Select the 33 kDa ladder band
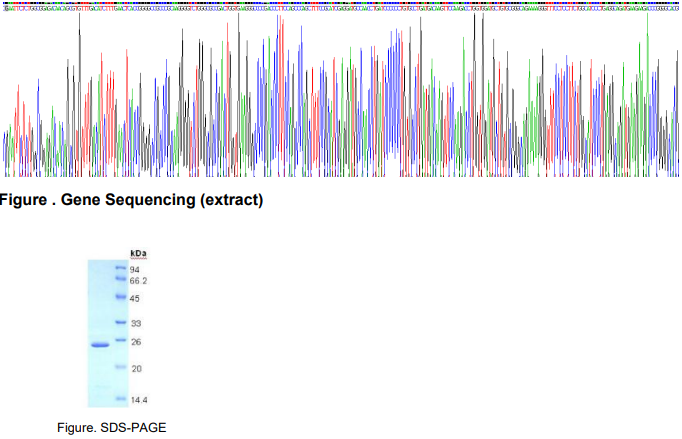Image resolution: width=682 pixels, height=439 pixels. click(119, 323)
